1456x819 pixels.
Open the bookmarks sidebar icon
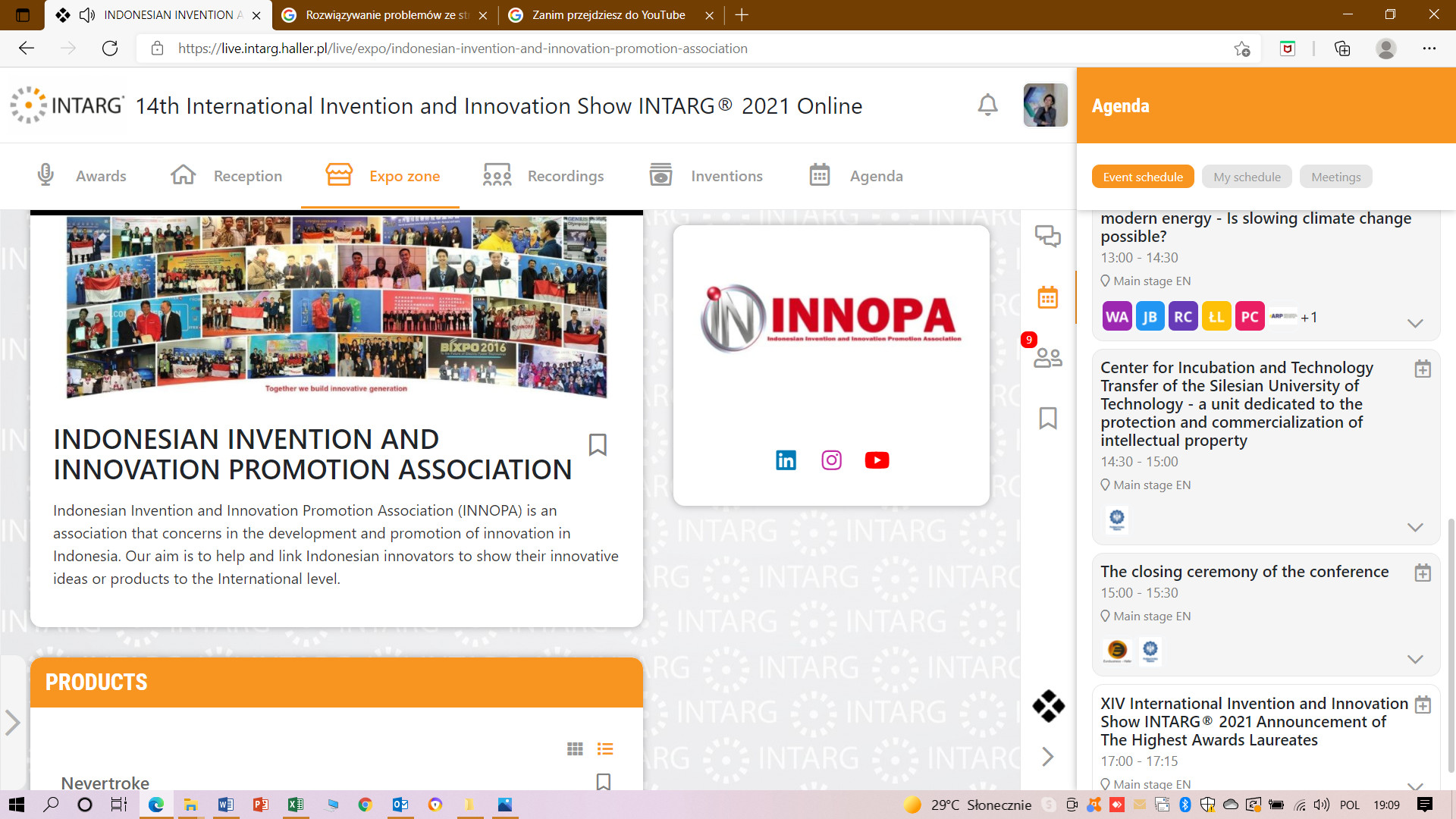click(1048, 418)
